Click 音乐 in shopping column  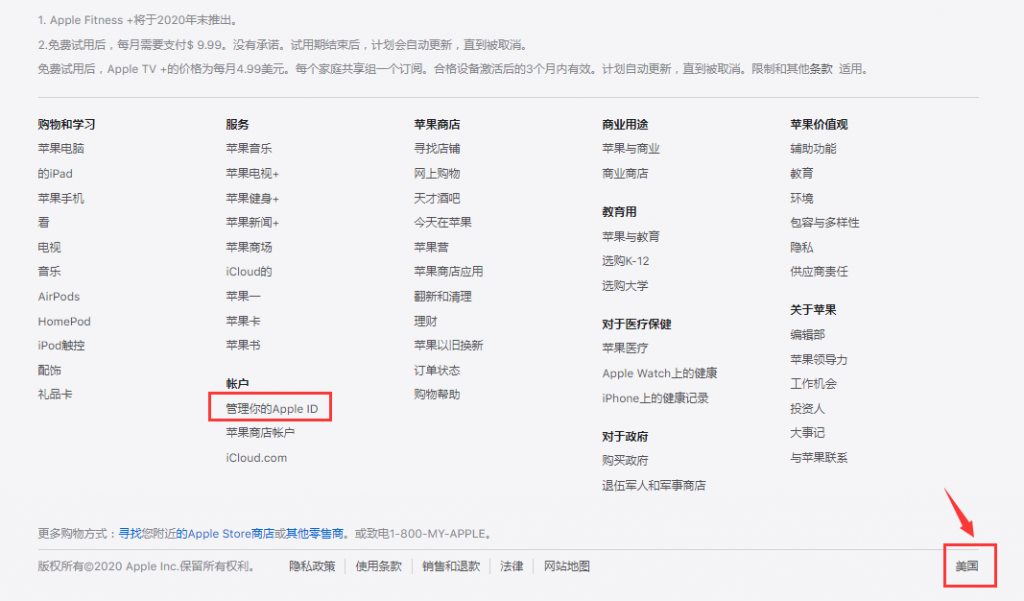(49, 272)
